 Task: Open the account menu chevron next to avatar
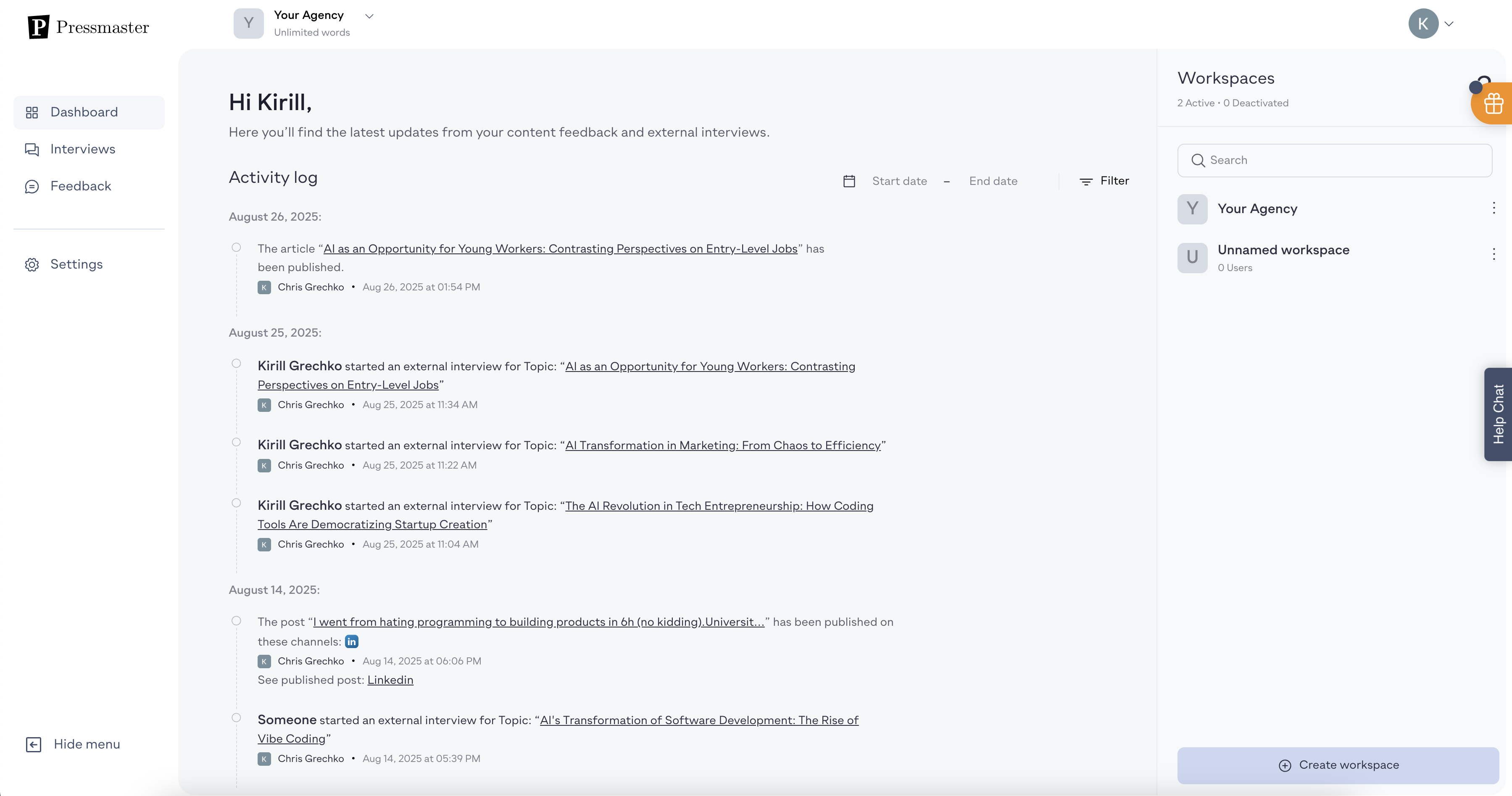[x=1449, y=24]
